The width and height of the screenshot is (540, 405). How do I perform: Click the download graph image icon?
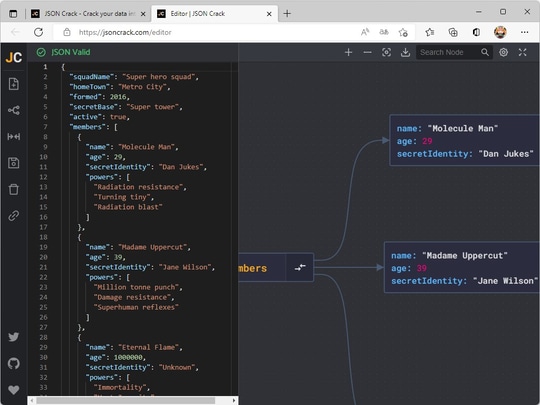click(405, 52)
